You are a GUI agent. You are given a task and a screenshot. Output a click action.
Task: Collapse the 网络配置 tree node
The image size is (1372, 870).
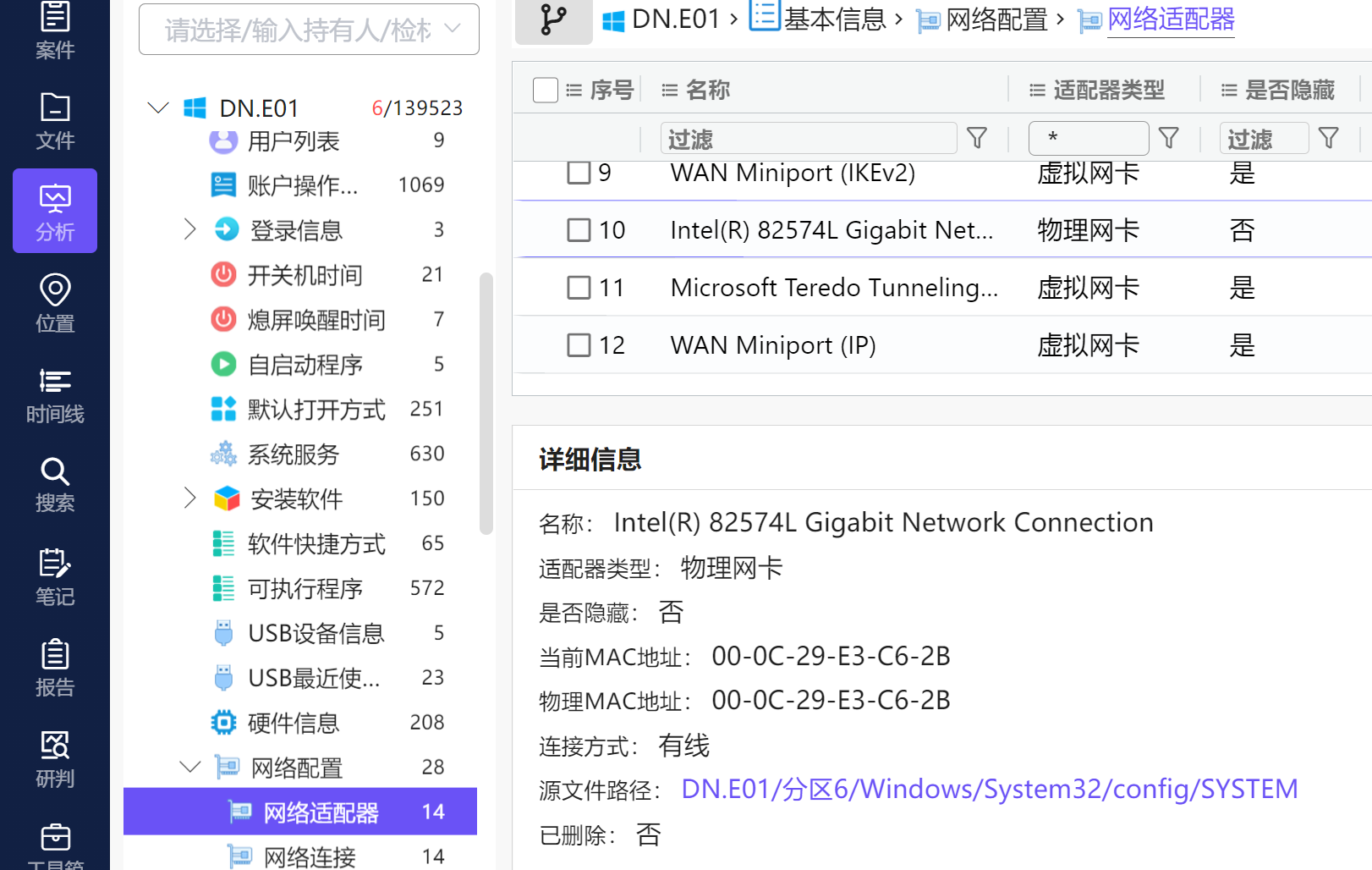pyautogui.click(x=190, y=768)
